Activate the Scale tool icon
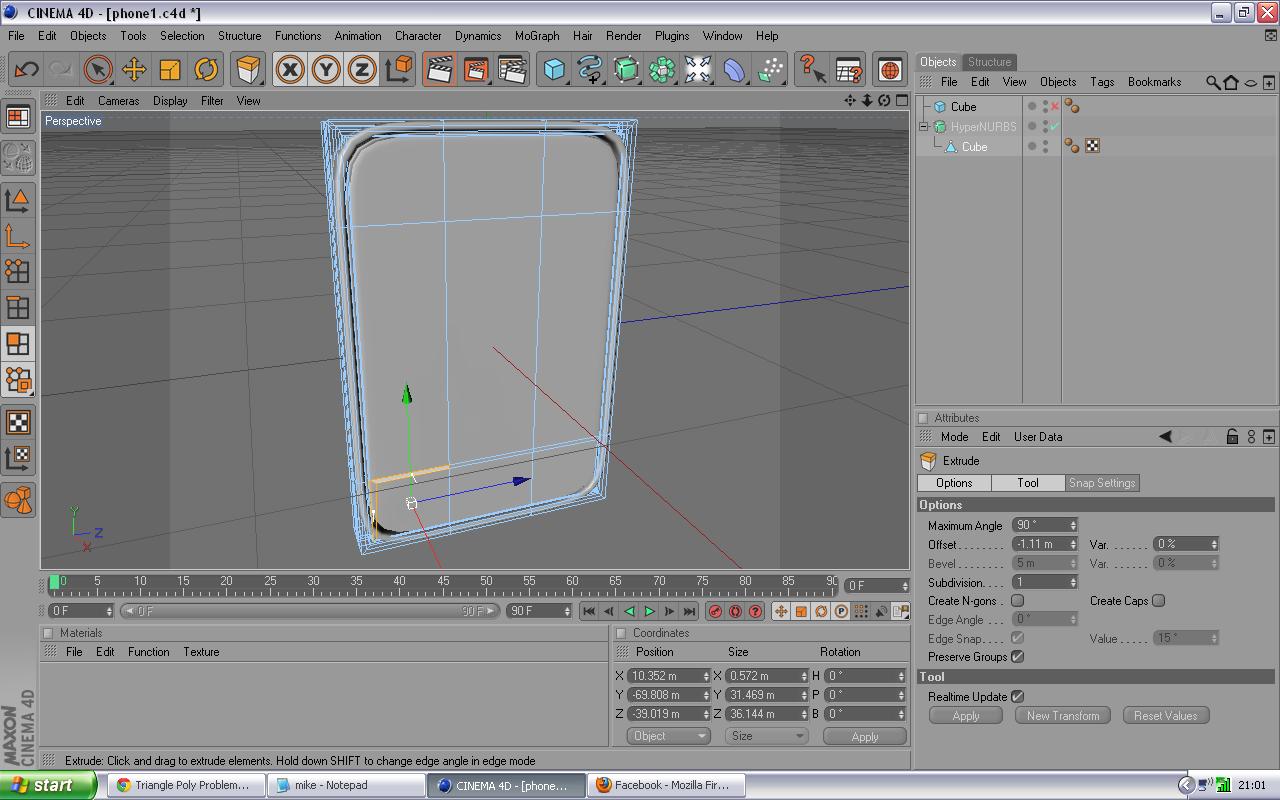Viewport: 1280px width, 800px height. [170, 69]
